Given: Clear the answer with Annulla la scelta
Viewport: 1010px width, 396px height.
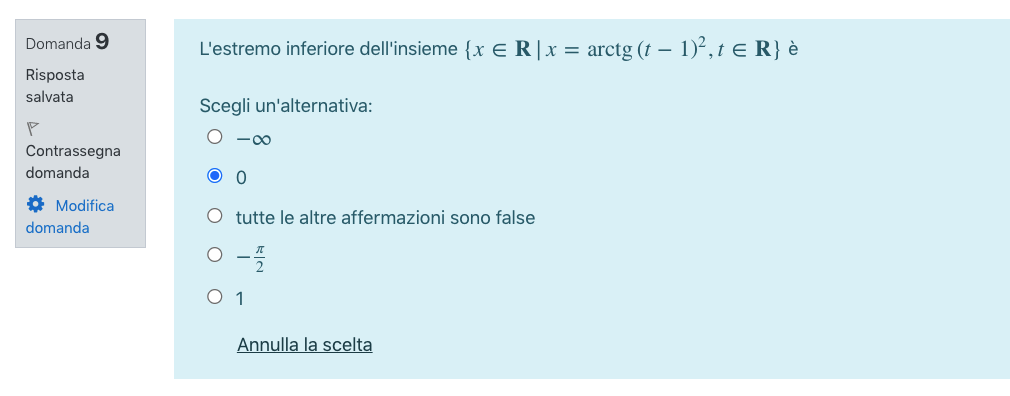Looking at the screenshot, I should pyautogui.click(x=305, y=344).
